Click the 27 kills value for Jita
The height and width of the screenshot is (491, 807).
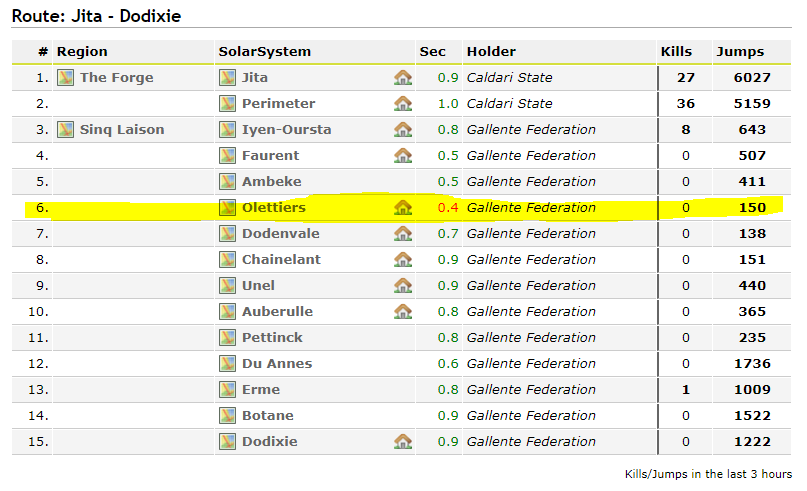click(686, 78)
